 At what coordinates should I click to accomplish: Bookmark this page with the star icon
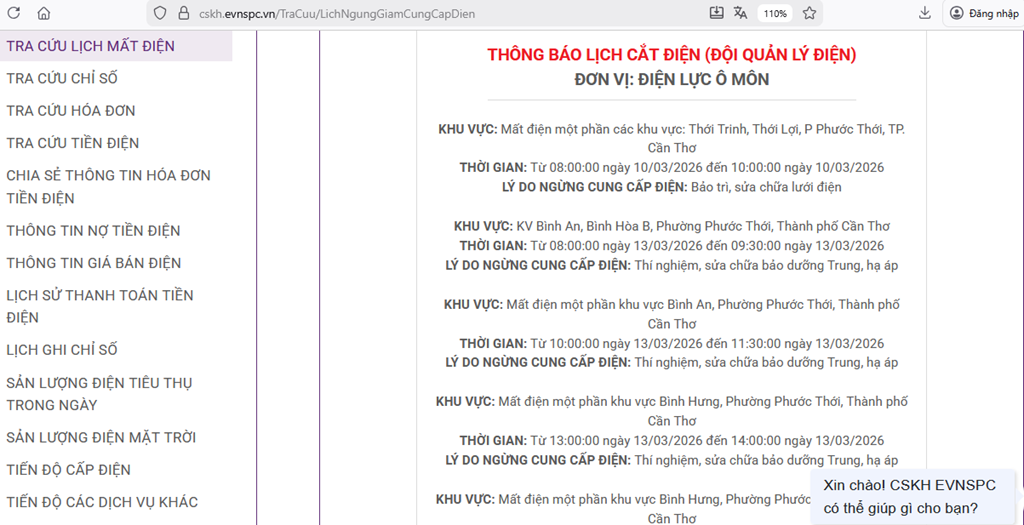pyautogui.click(x=809, y=13)
